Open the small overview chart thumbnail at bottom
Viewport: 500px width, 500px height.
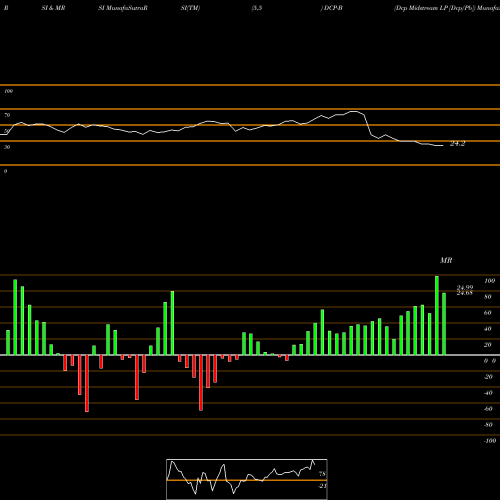pyautogui.click(x=247, y=479)
